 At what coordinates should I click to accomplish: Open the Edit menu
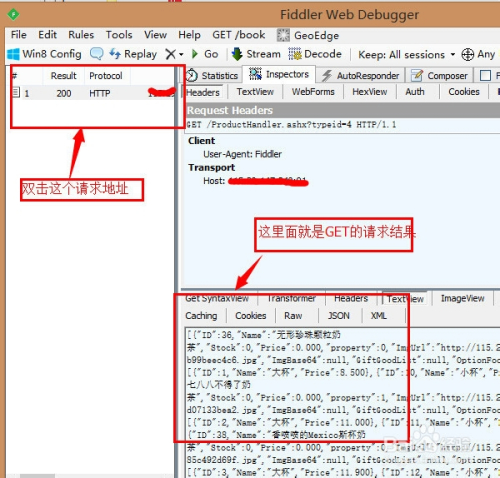47,35
